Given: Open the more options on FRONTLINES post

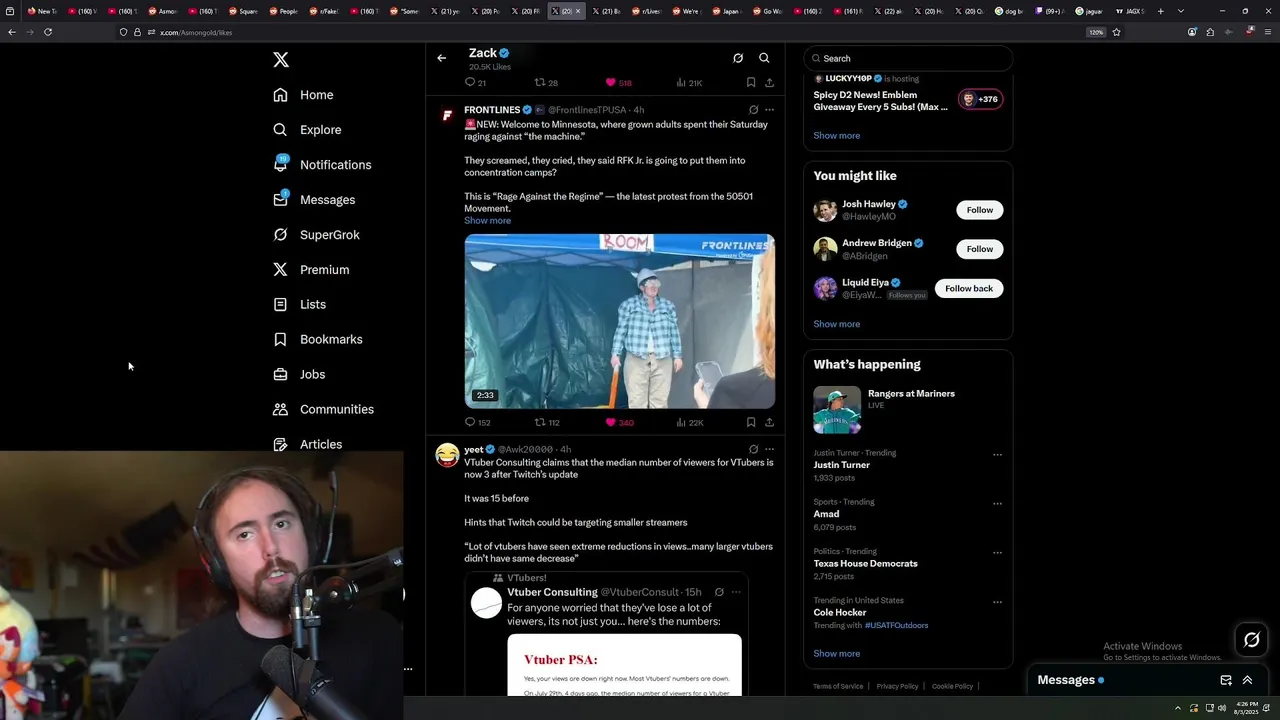Looking at the screenshot, I should pyautogui.click(x=769, y=110).
